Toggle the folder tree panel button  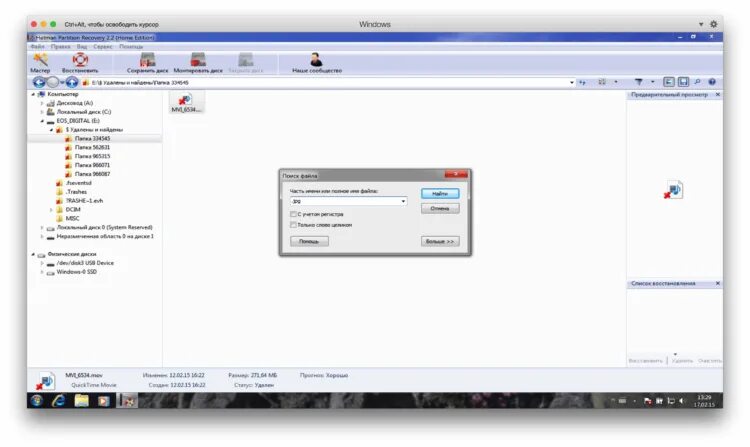tap(669, 82)
